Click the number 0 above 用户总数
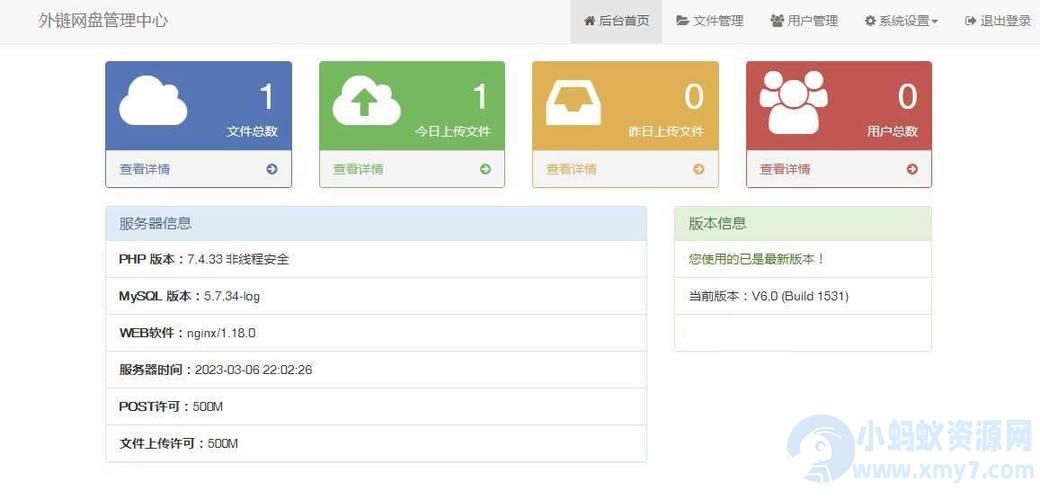Screen dimensions: 1040x500 click(x=907, y=97)
